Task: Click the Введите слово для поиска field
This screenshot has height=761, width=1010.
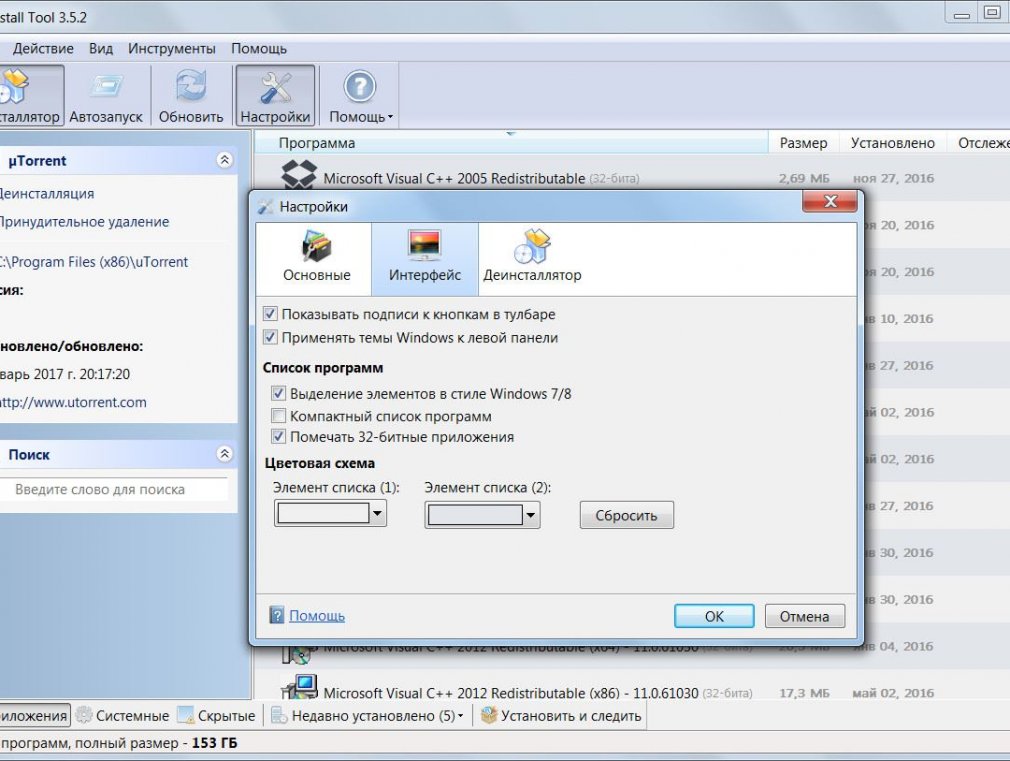Action: click(x=114, y=490)
